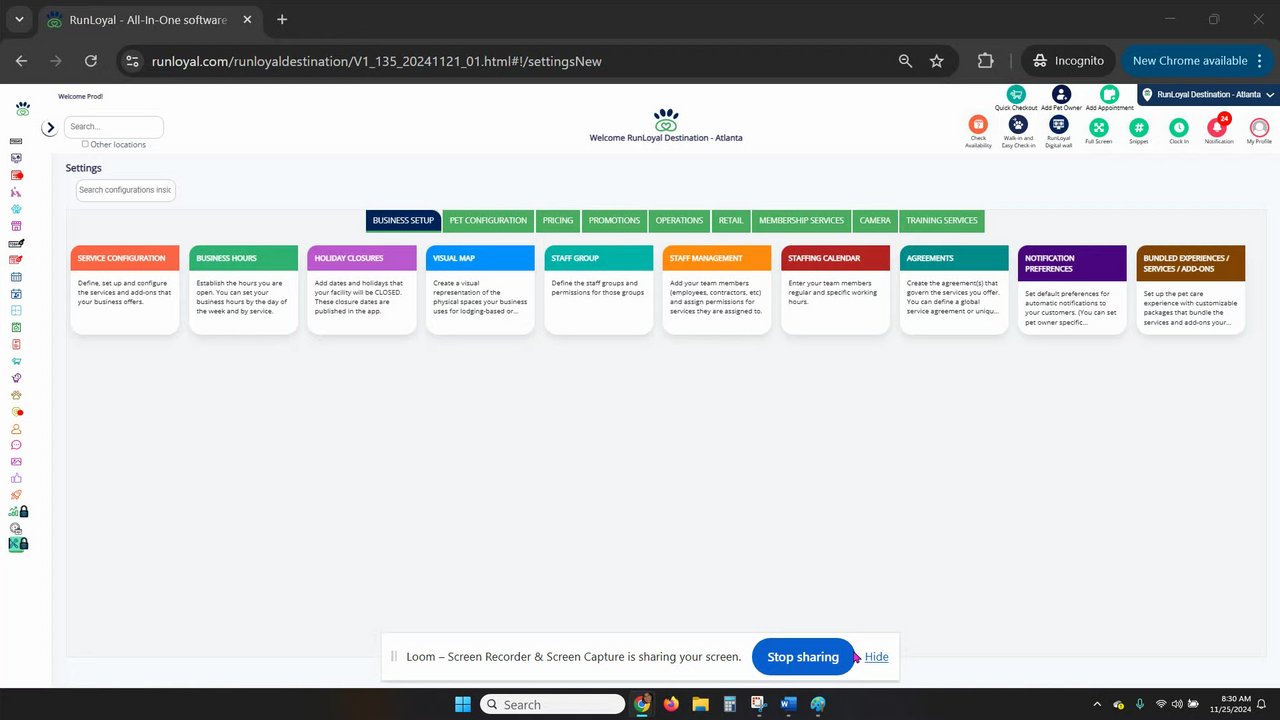Image resolution: width=1280 pixels, height=720 pixels.
Task: Reload the page
Action: 91,61
